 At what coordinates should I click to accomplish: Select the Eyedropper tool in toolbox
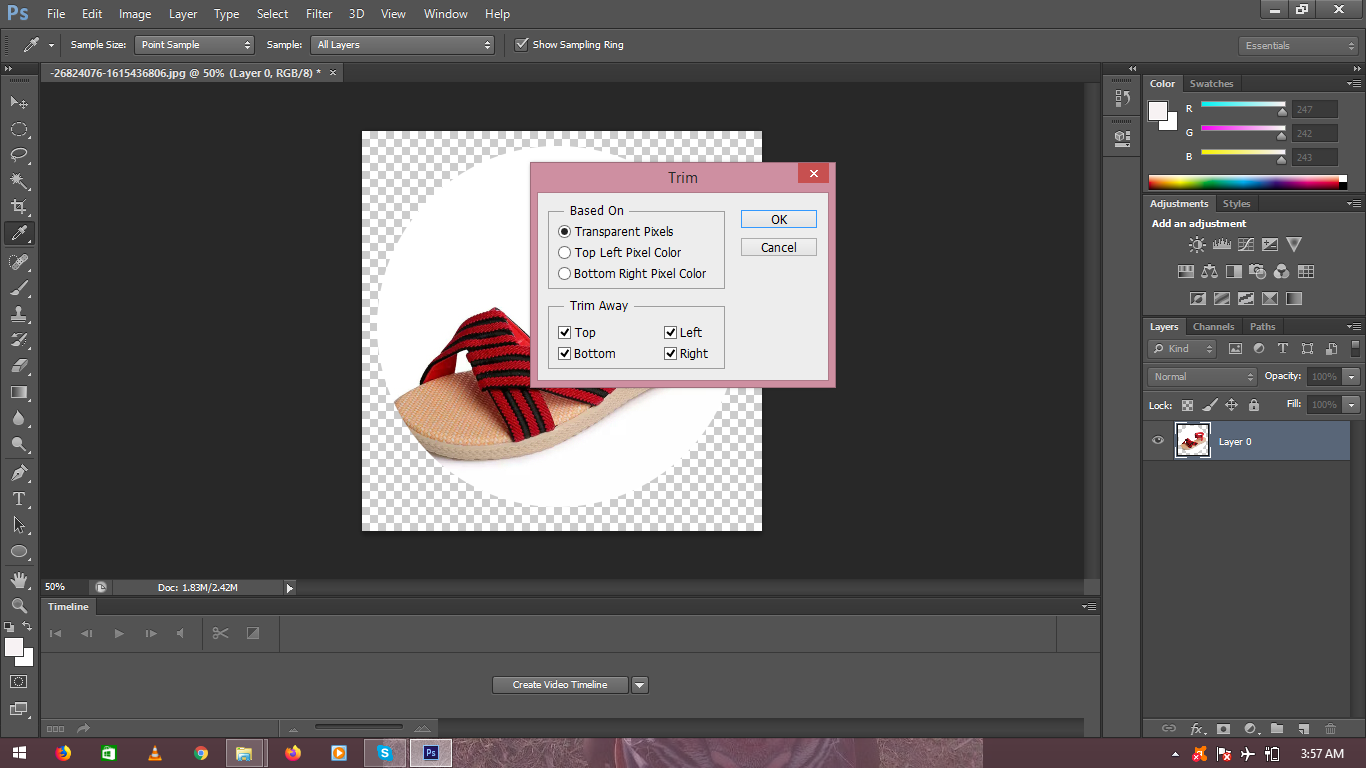[19, 233]
